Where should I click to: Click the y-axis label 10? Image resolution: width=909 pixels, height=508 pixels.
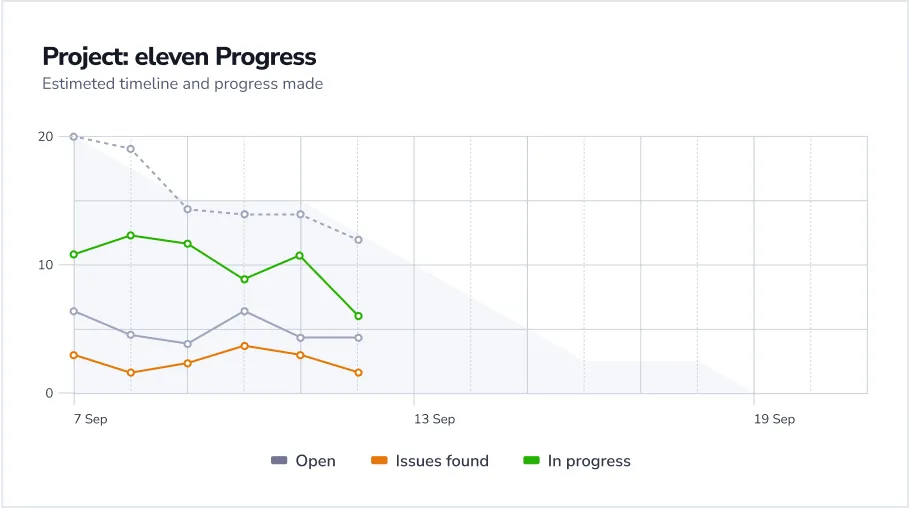(44, 265)
